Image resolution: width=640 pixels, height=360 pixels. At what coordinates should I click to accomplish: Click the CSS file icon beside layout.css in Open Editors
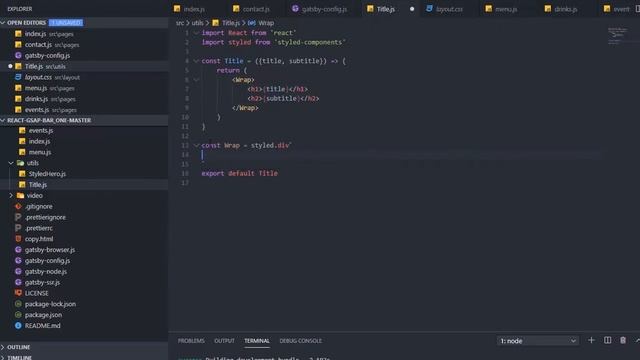tap(18, 77)
